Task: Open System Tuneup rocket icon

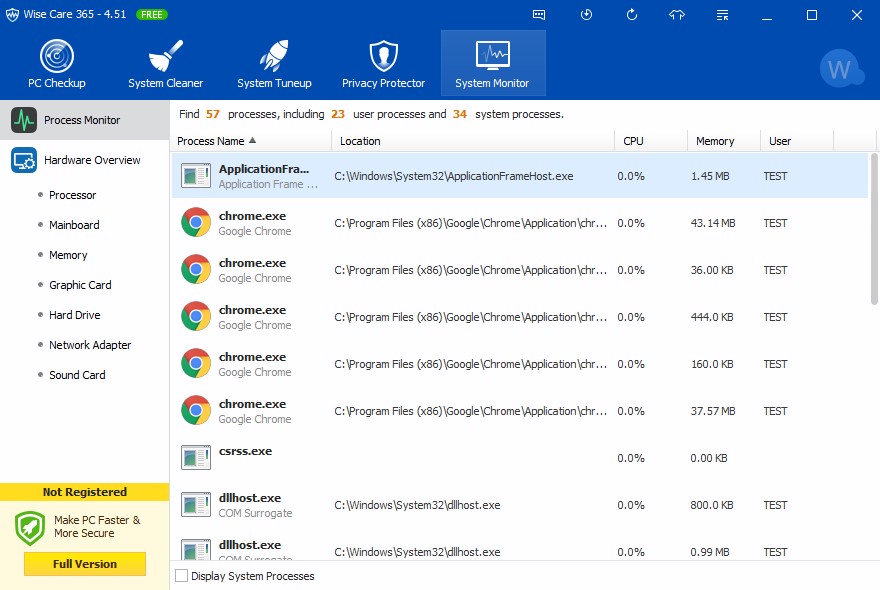Action: click(274, 64)
